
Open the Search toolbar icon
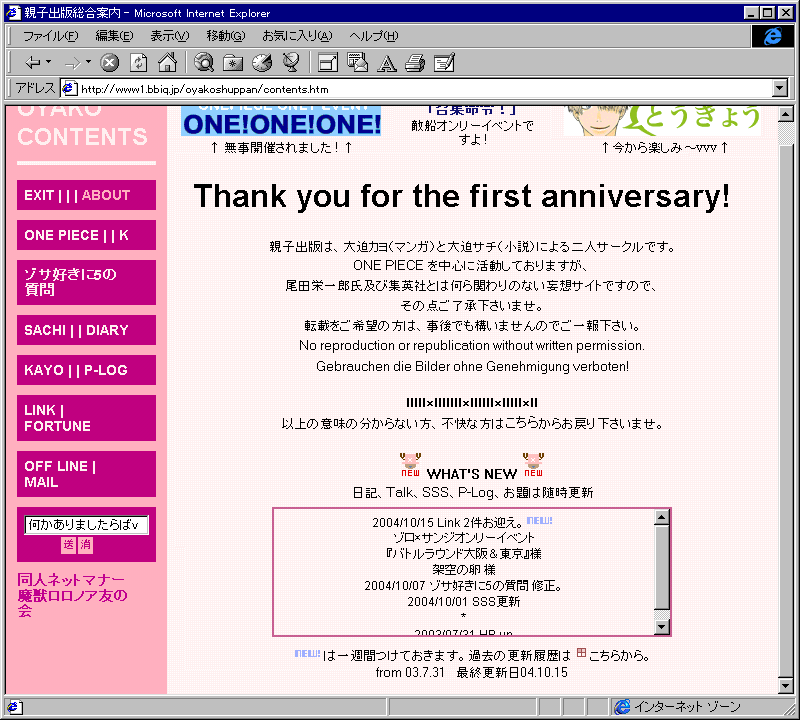(x=204, y=63)
